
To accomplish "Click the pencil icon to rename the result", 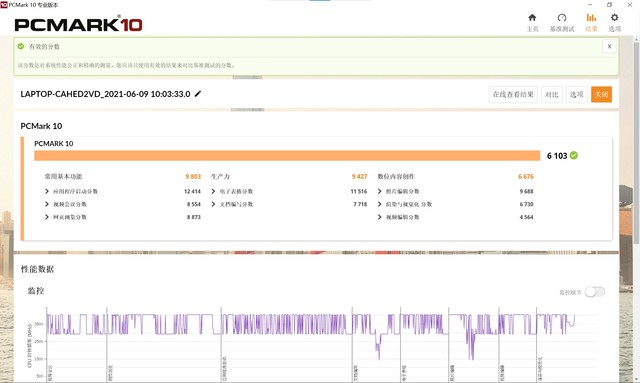I will (x=198, y=94).
